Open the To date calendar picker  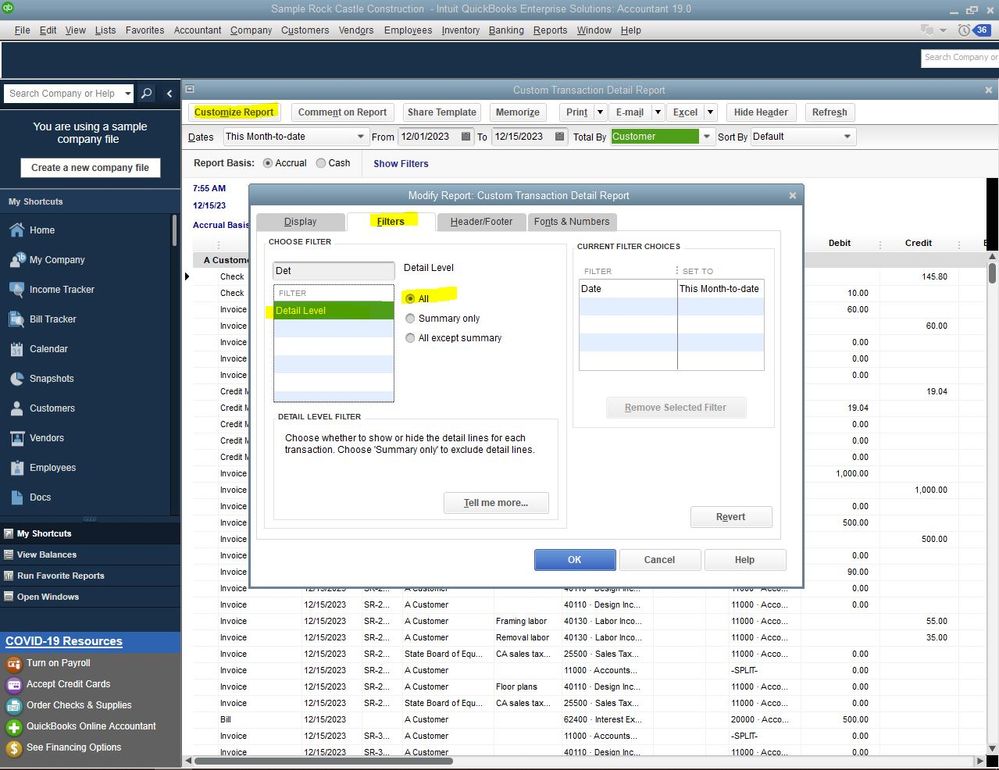click(x=559, y=136)
